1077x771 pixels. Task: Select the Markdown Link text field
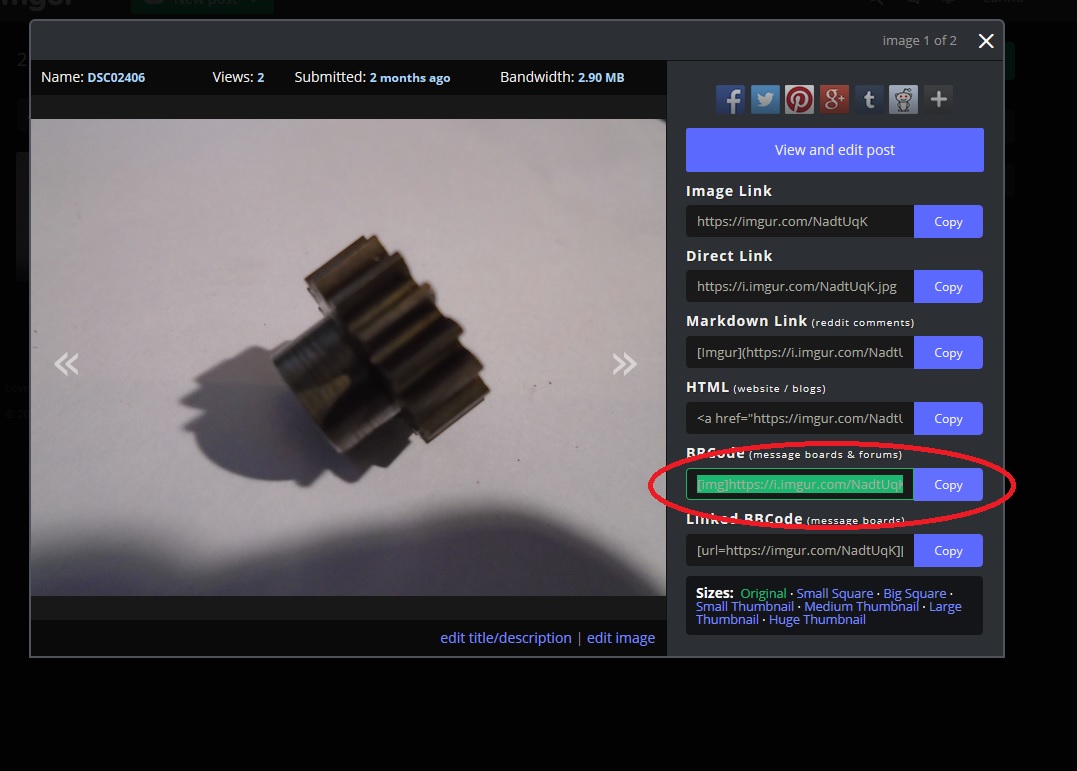[800, 353]
